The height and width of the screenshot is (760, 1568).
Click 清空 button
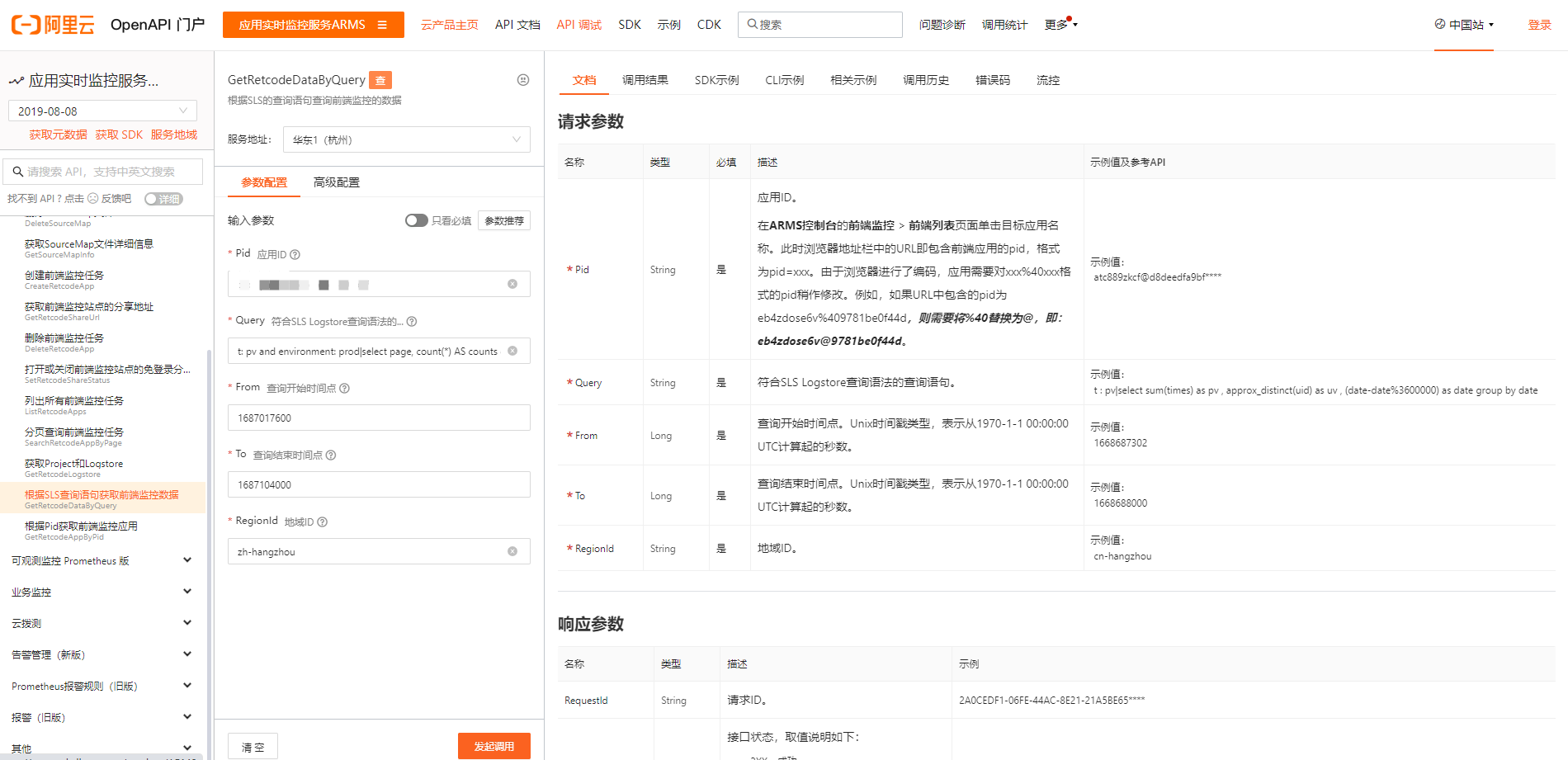coord(253,746)
